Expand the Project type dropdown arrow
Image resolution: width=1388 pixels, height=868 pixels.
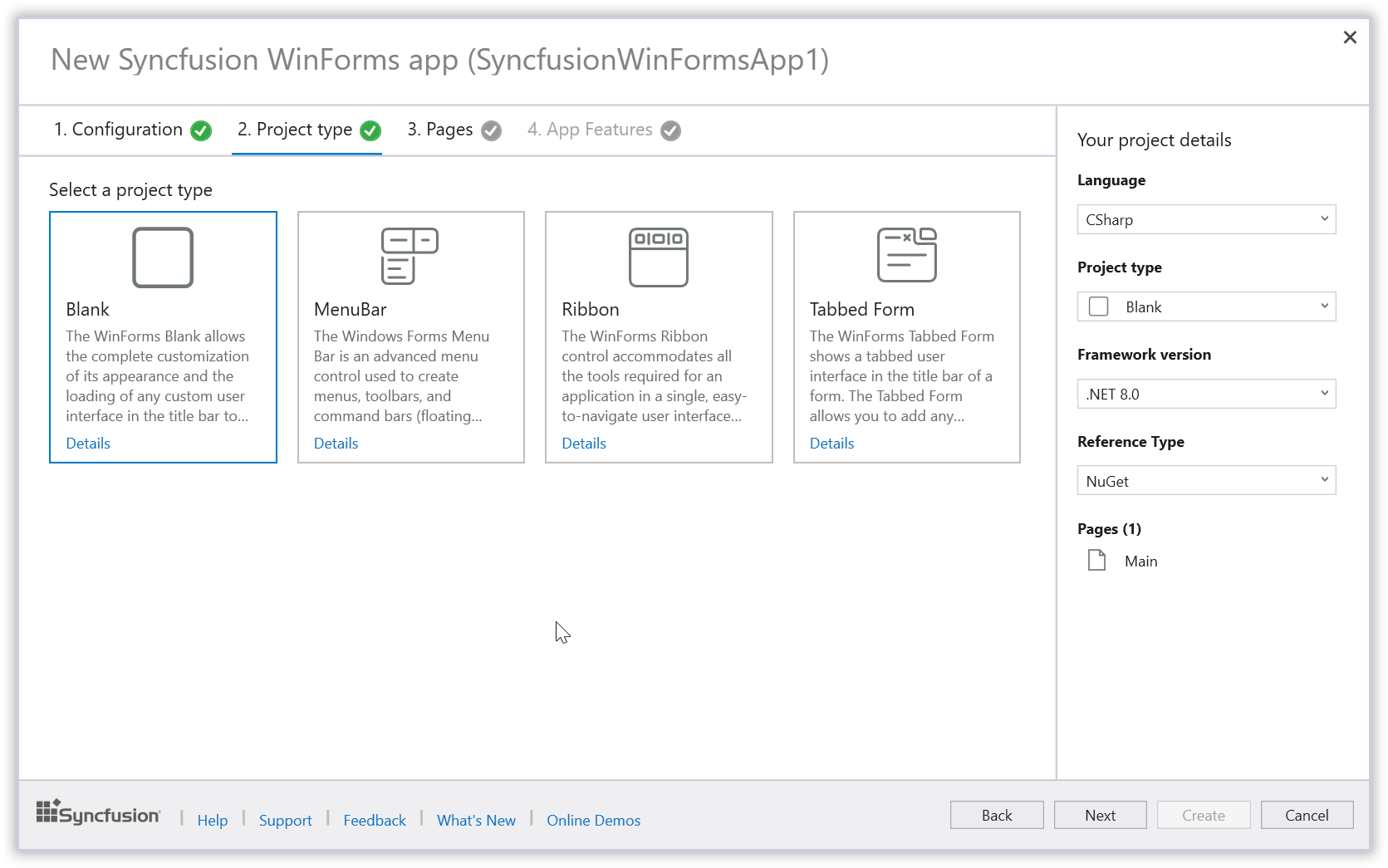[1324, 306]
